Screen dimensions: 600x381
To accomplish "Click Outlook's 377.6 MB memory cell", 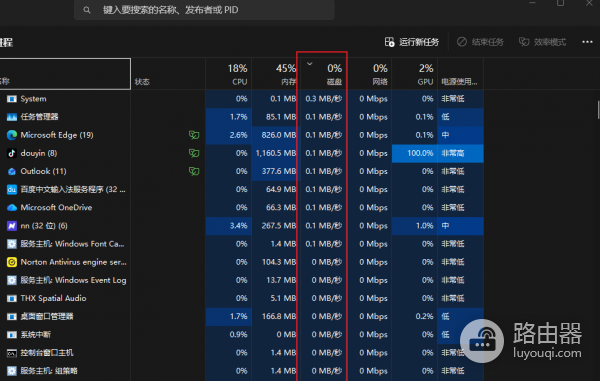I will 274,171.
